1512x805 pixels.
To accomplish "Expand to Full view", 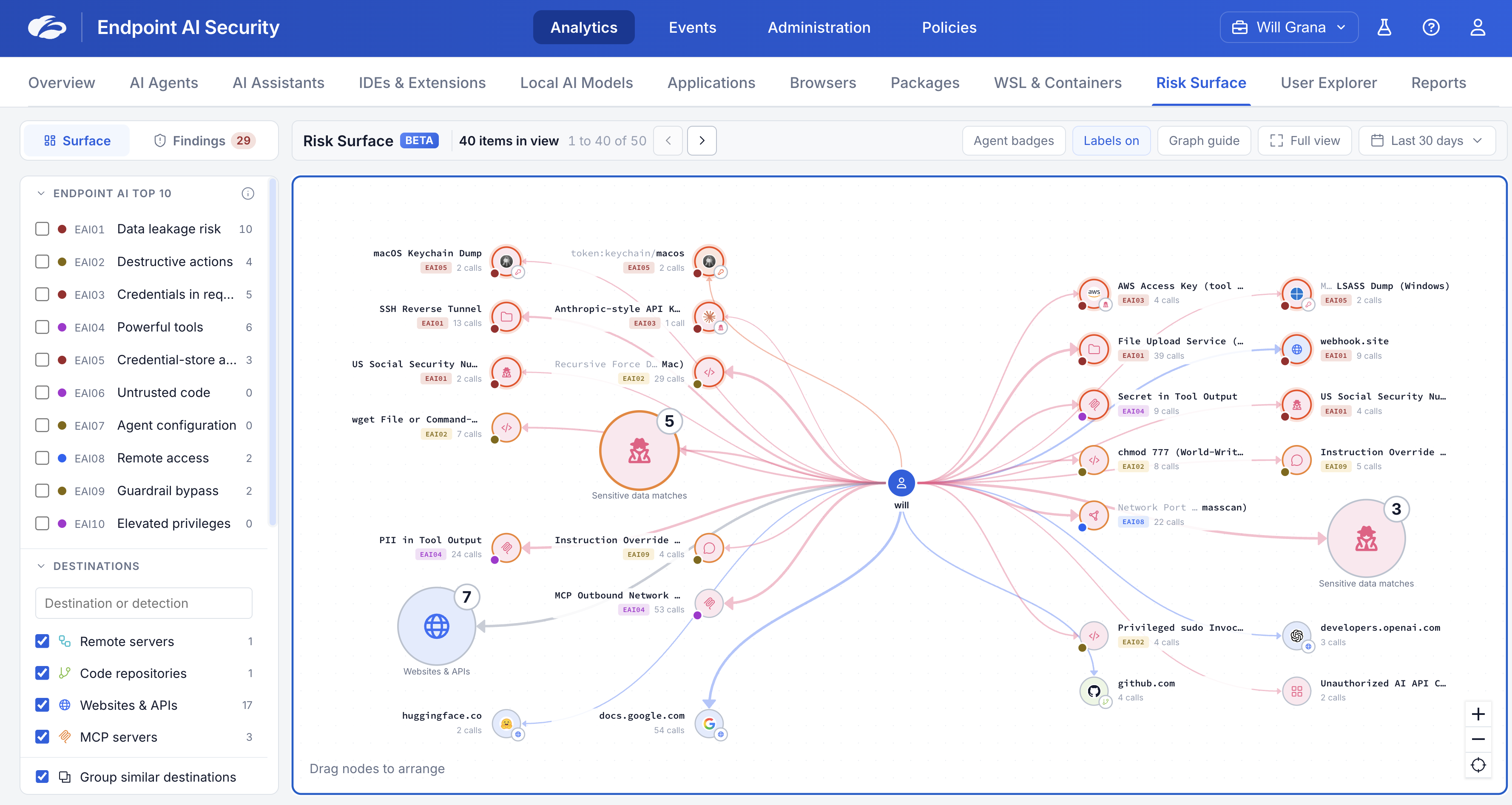I will click(x=1305, y=141).
